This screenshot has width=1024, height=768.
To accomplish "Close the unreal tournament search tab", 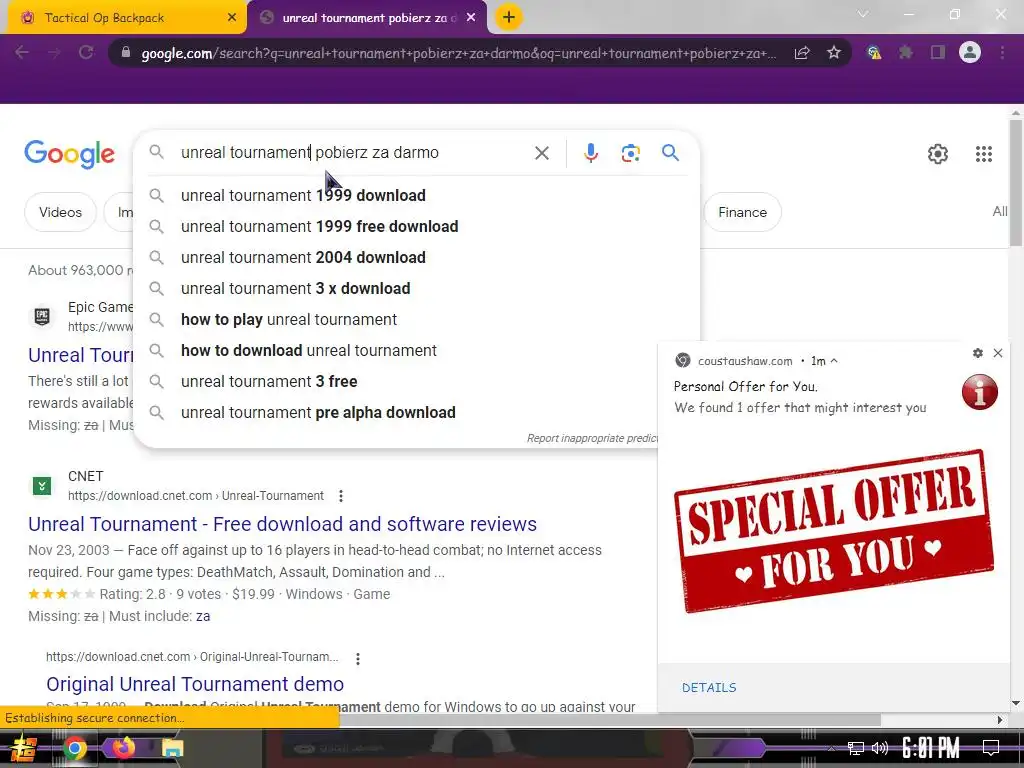I will (471, 18).
